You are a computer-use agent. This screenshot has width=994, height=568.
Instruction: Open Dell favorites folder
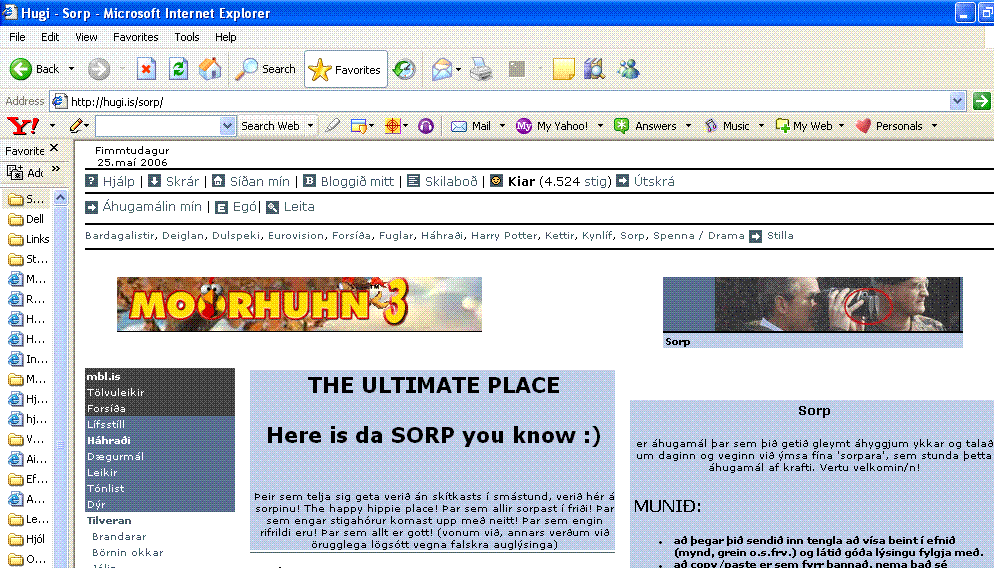26,219
